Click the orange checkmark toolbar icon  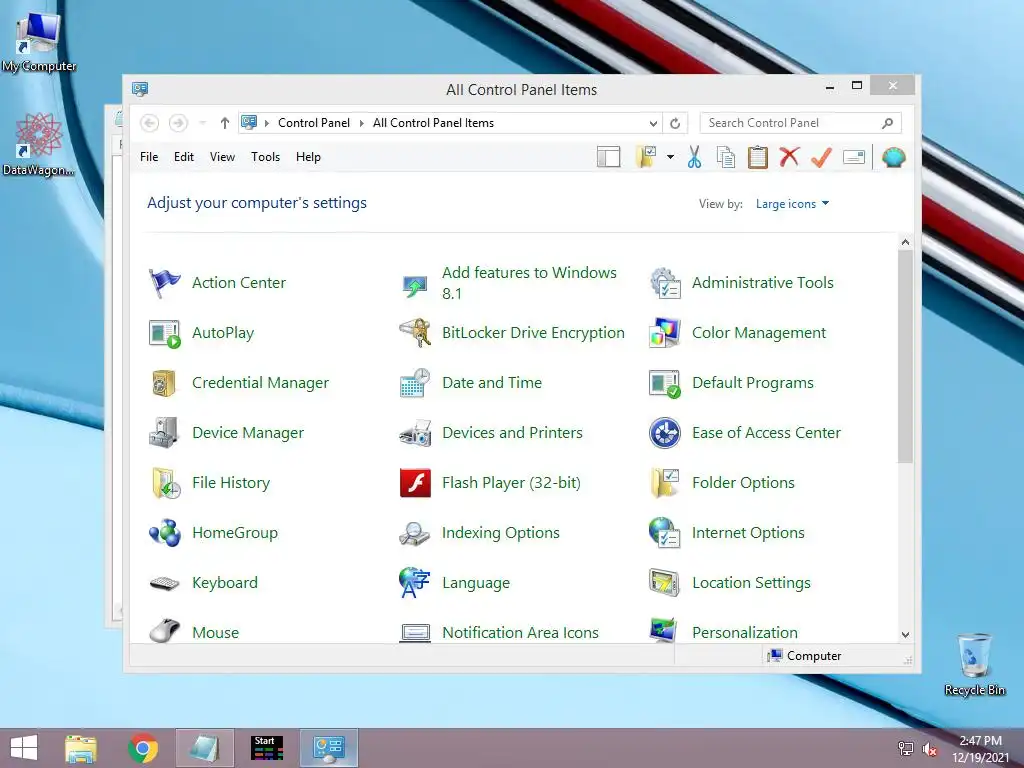coord(822,157)
